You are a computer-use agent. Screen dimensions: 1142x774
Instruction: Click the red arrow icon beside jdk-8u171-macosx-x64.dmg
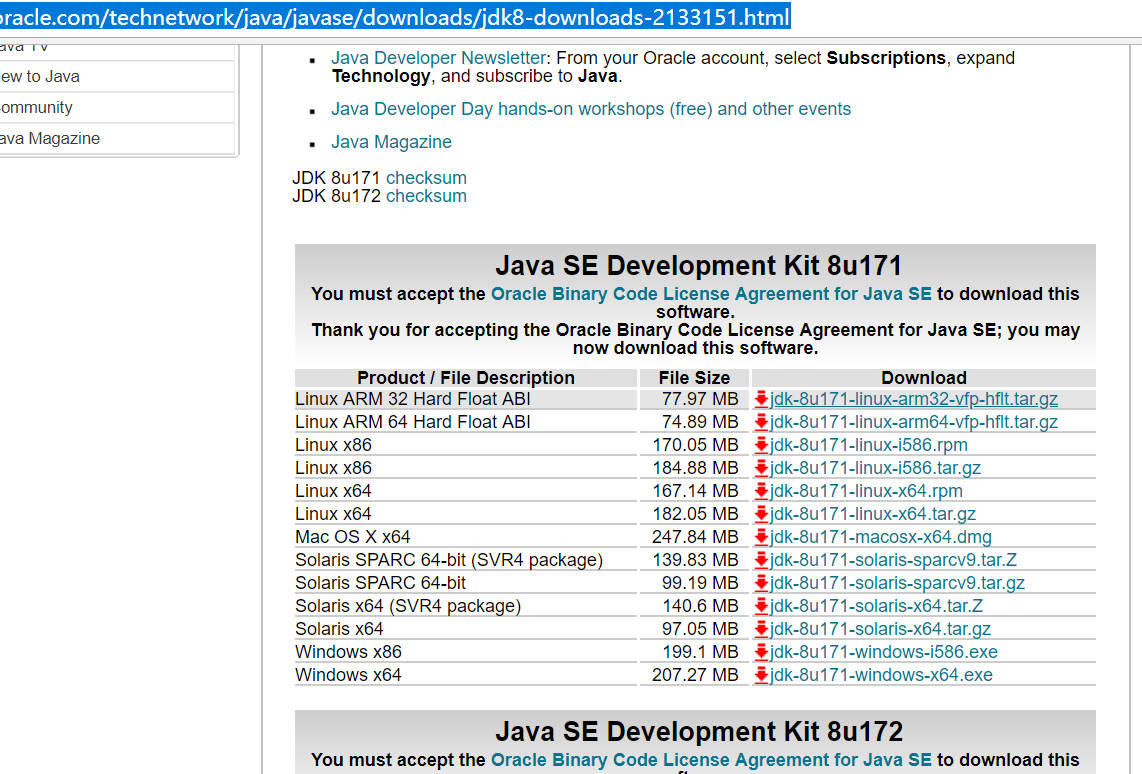click(761, 537)
